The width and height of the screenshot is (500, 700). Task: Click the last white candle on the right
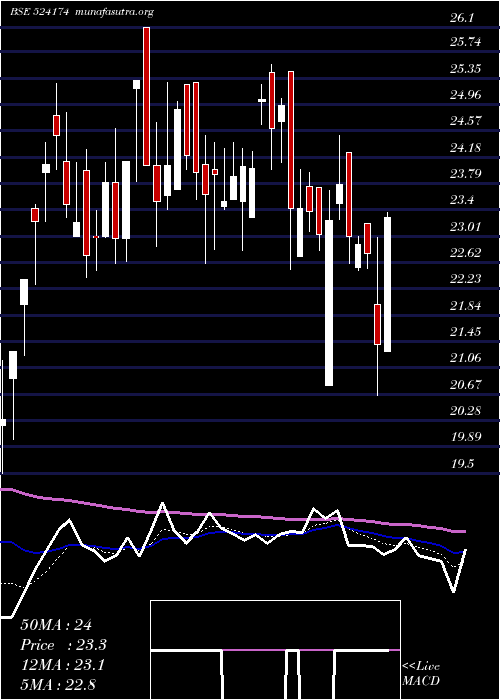(x=388, y=284)
